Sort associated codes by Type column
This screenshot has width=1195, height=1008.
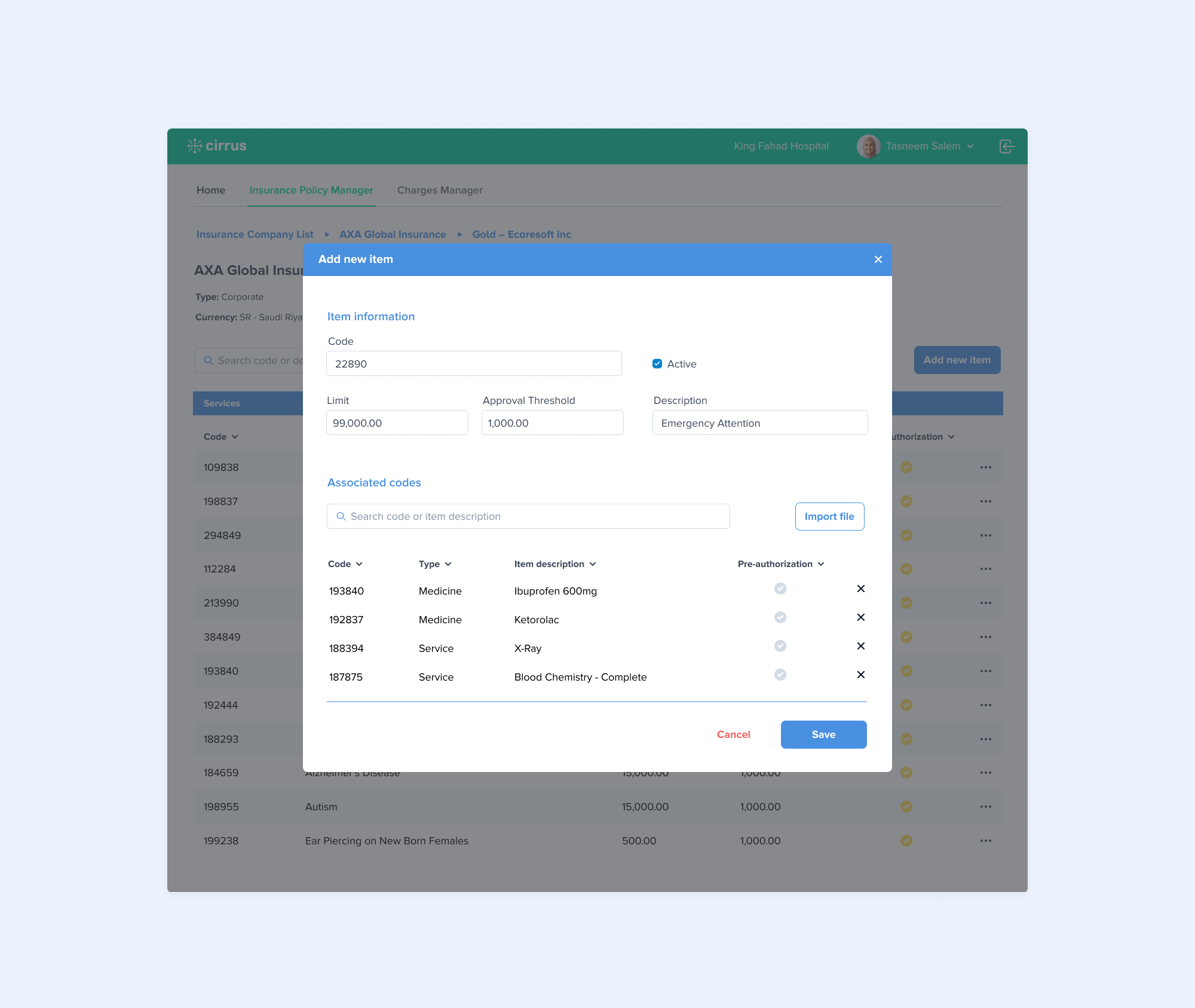click(435, 564)
